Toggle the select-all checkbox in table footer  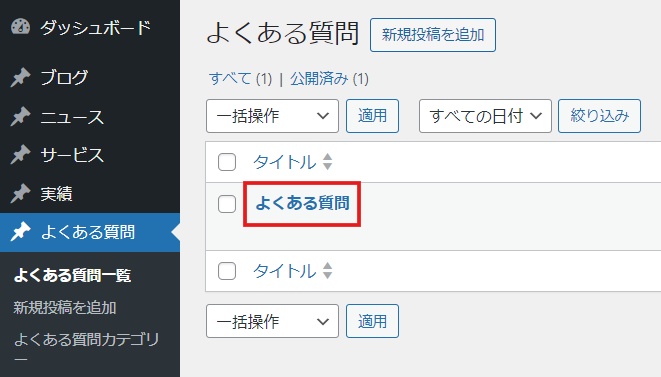(x=227, y=271)
